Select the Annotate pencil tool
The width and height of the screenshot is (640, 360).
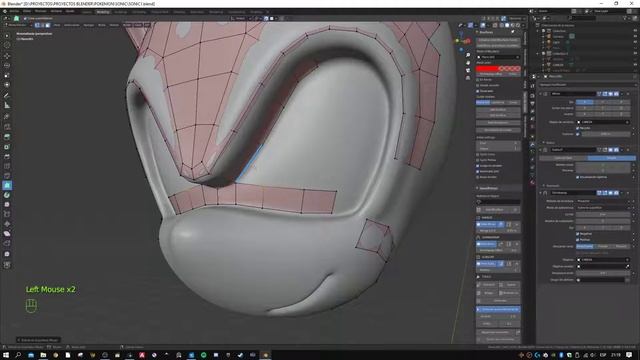[x=7, y=95]
